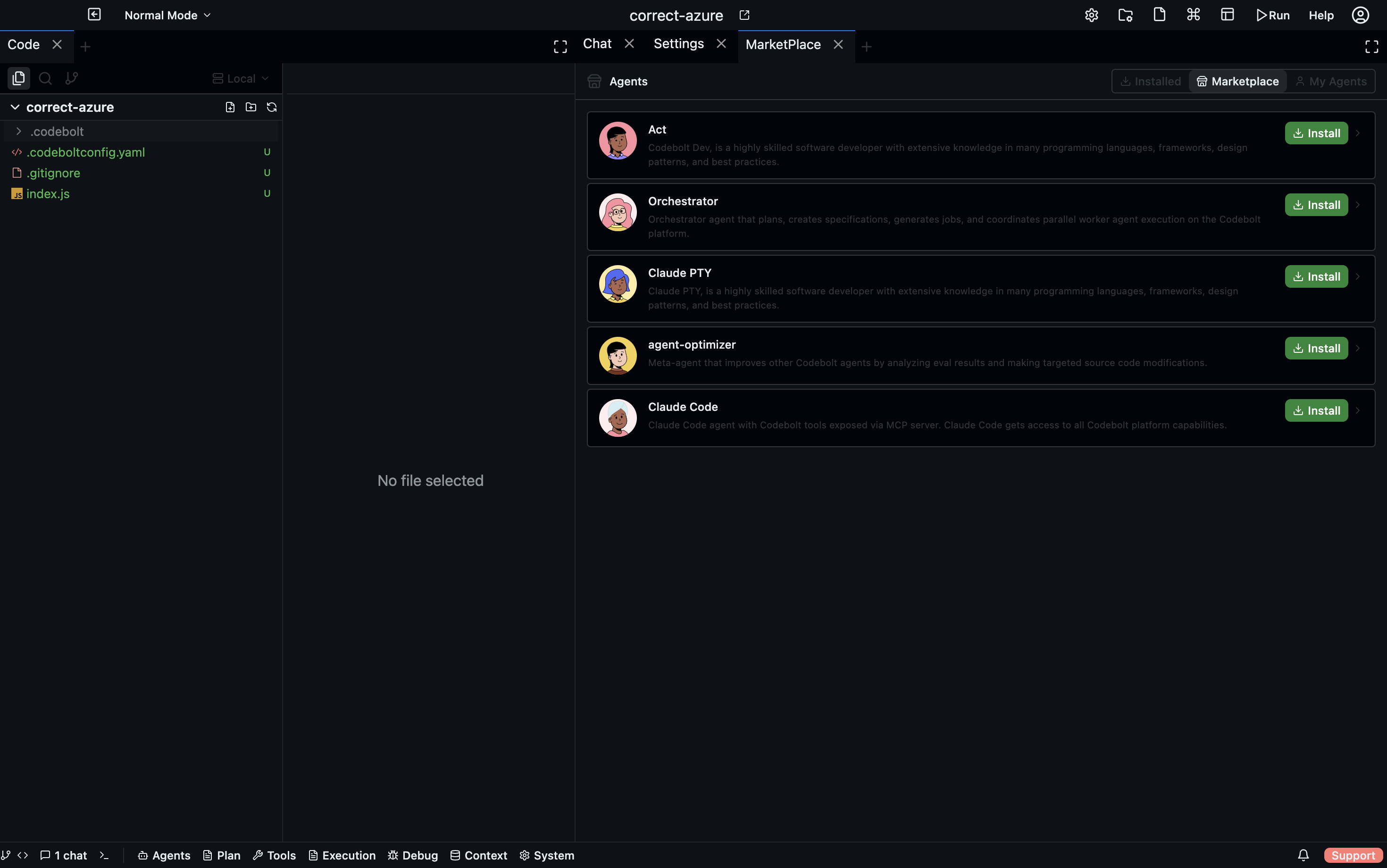
Task: Click the Run button
Action: click(1273, 16)
